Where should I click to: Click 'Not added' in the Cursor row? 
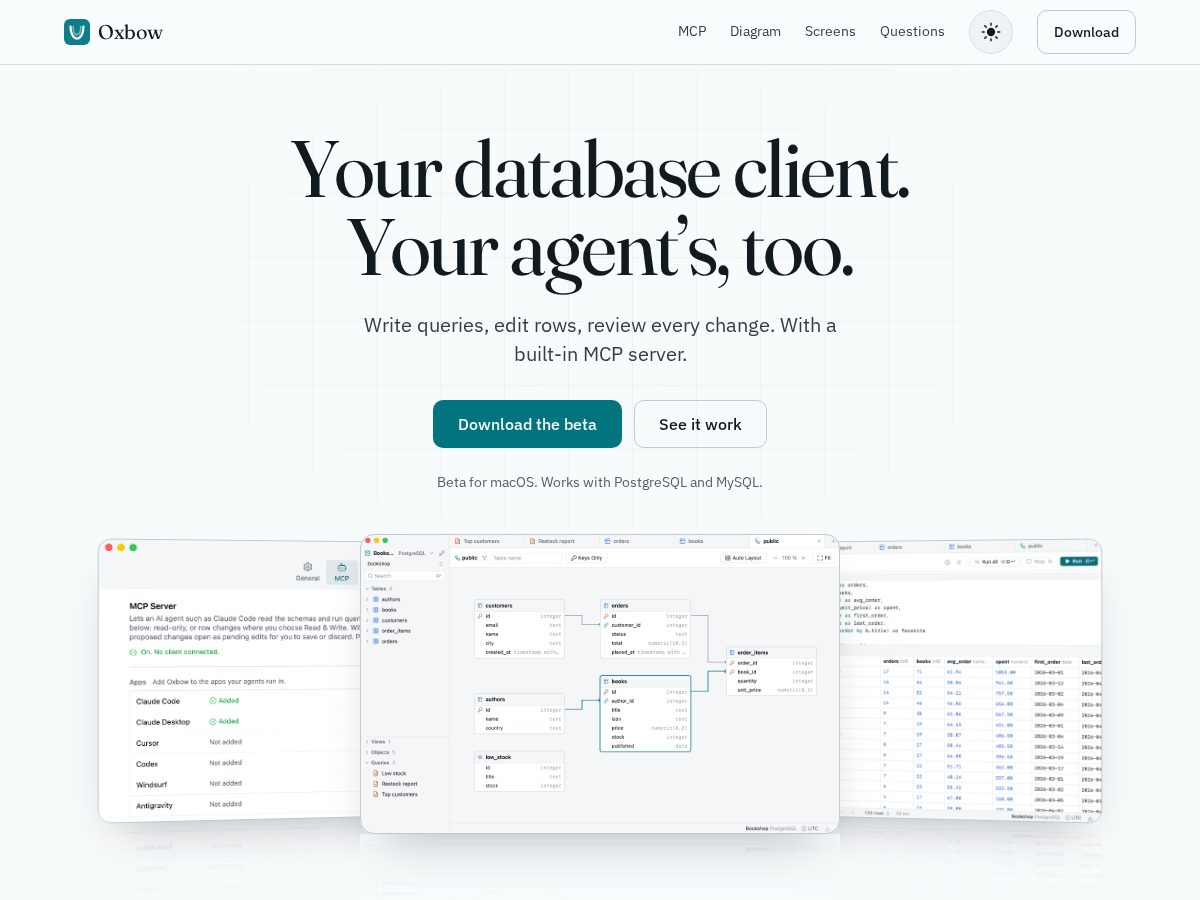(x=225, y=742)
